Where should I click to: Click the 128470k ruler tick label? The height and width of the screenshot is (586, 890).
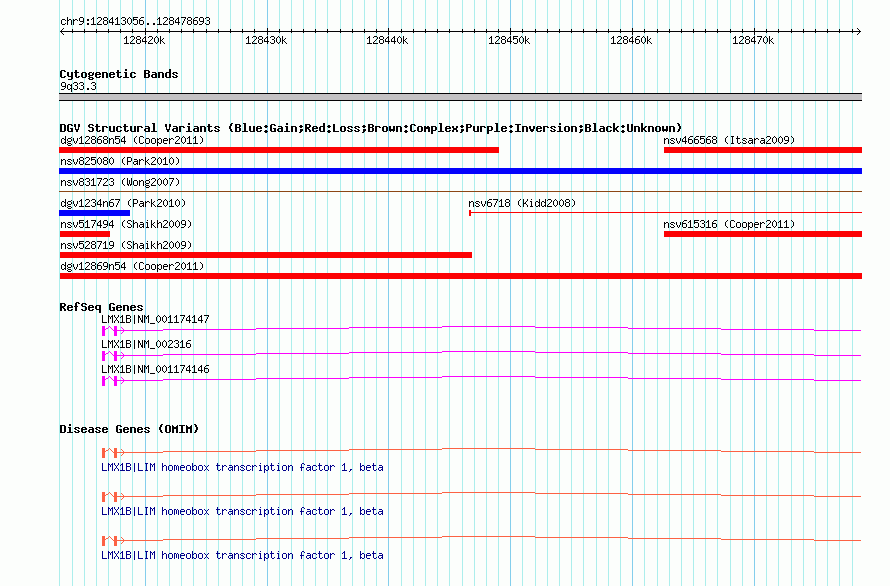pyautogui.click(x=753, y=40)
